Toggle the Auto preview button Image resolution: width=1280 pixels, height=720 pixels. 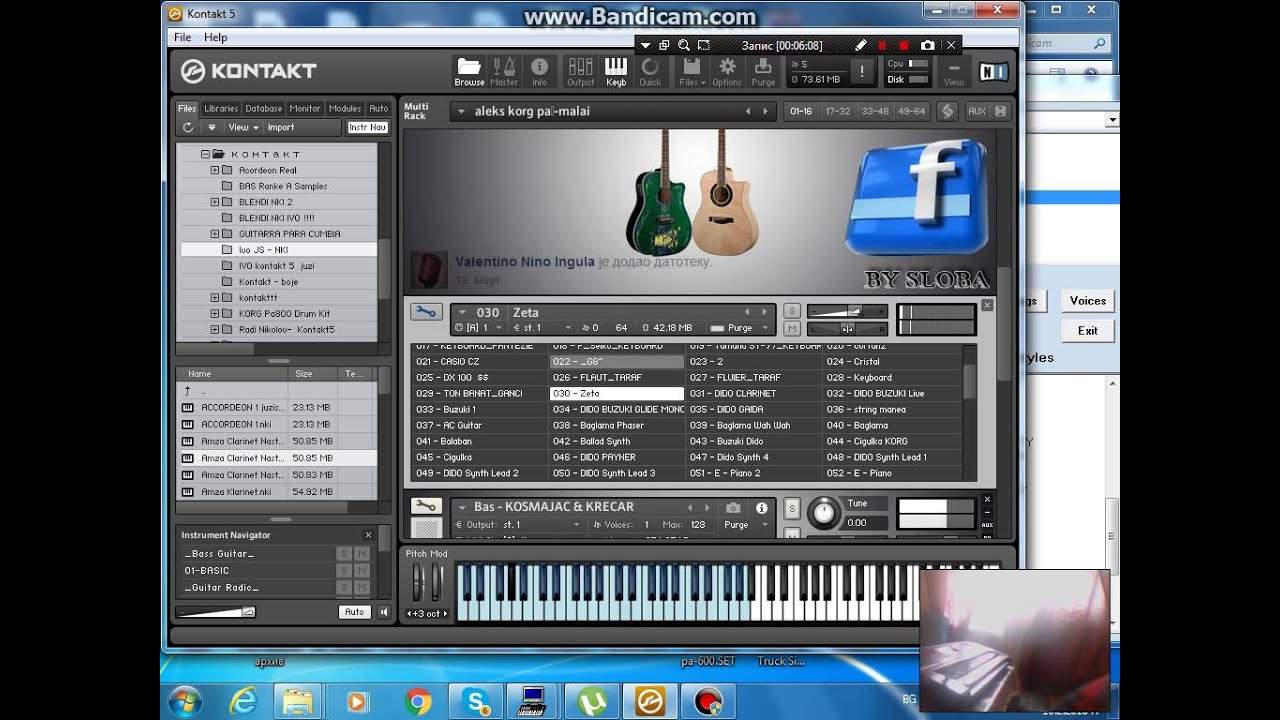coord(354,612)
